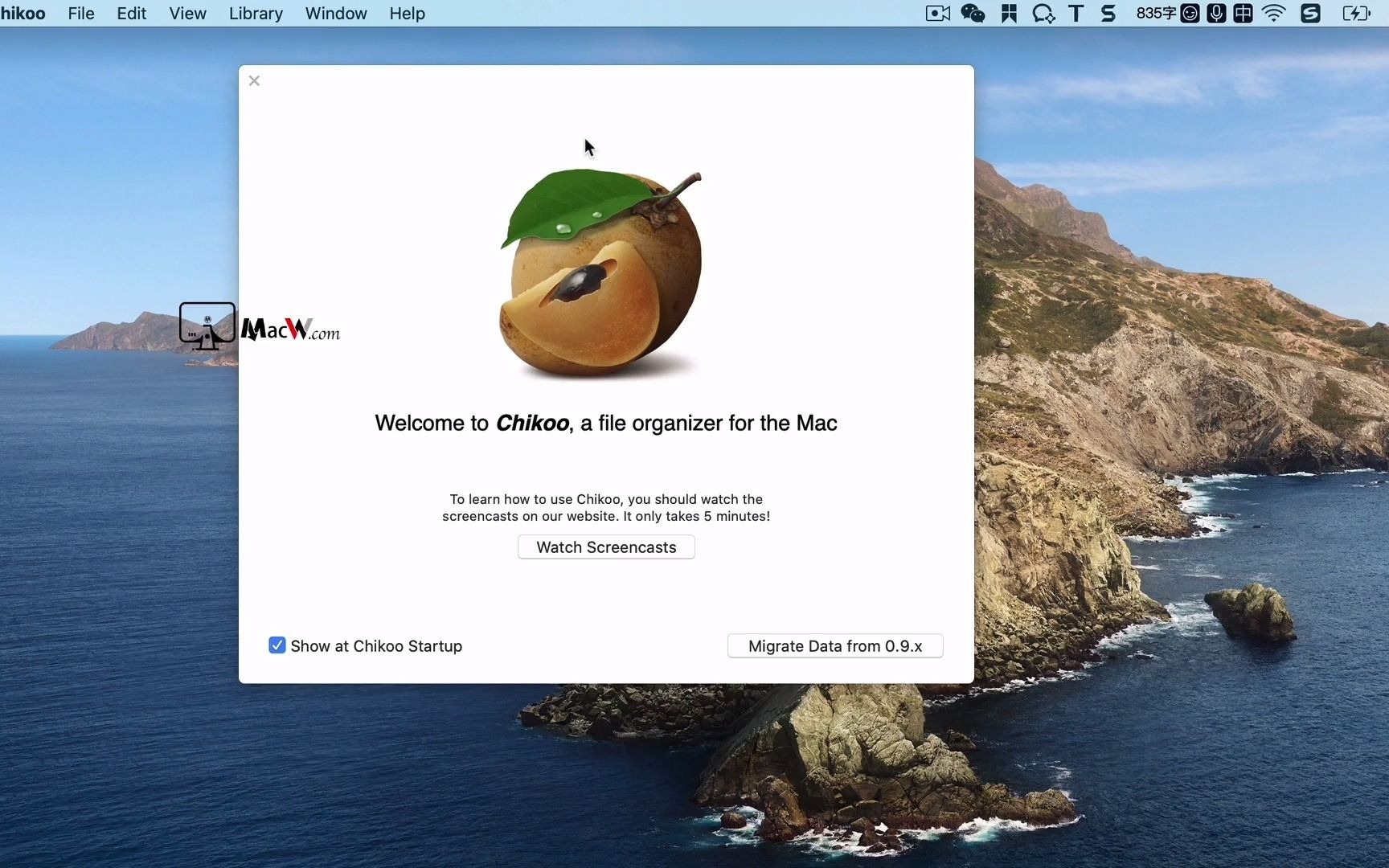Click the T text icon in menu bar
Screen dimensions: 1389x868
pos(1076,14)
